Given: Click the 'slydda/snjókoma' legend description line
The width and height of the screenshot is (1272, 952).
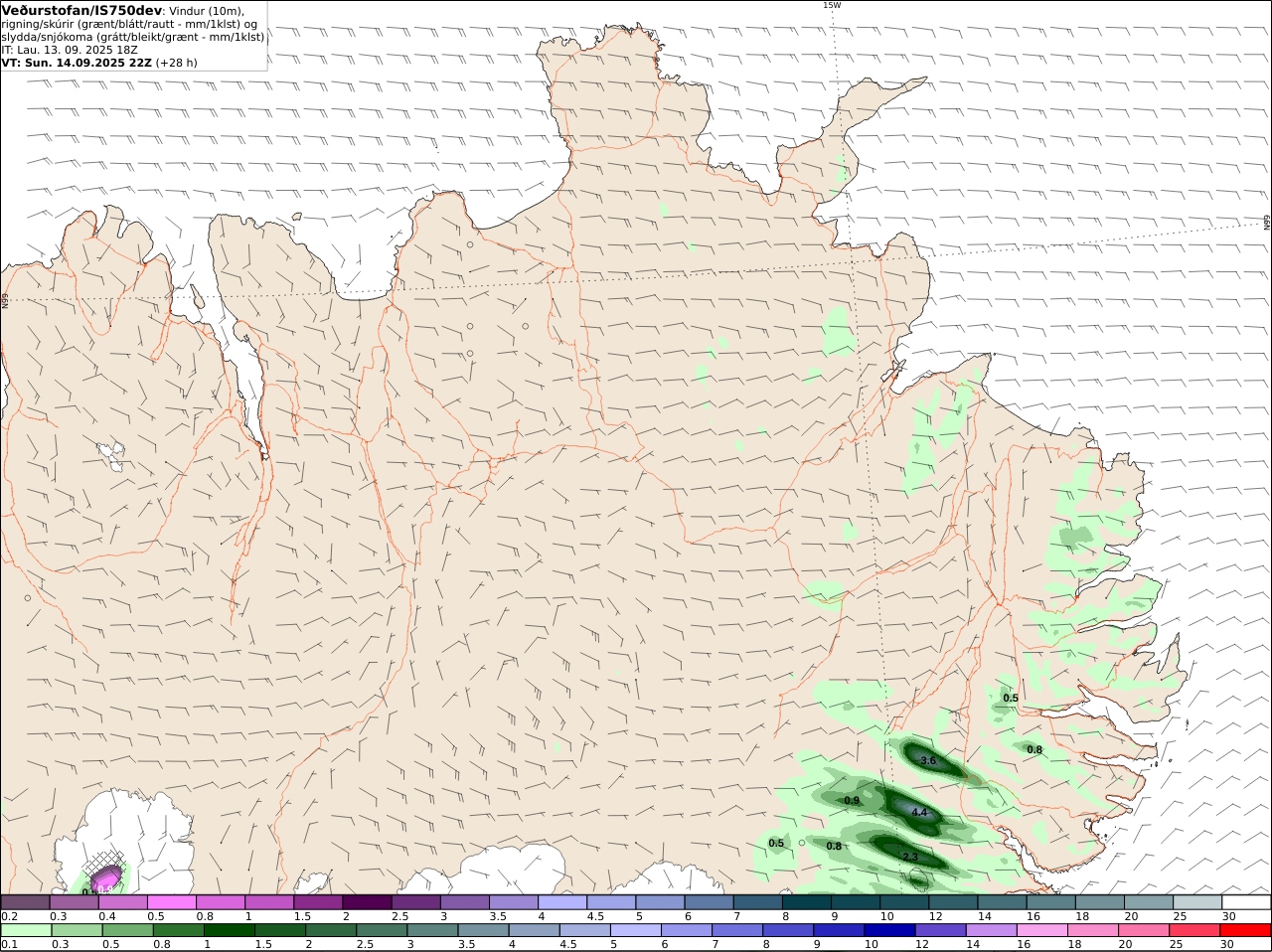Looking at the screenshot, I should (133, 36).
